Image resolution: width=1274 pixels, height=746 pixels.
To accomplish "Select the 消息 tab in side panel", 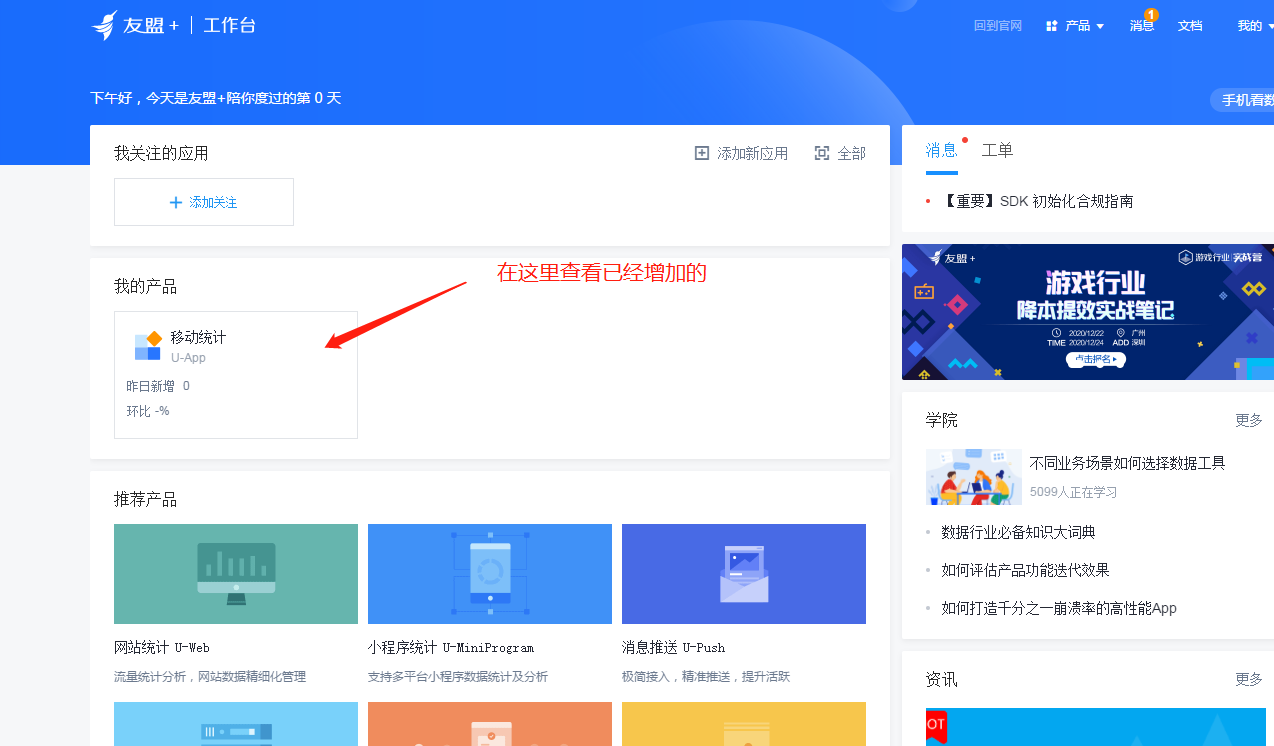I will point(941,150).
